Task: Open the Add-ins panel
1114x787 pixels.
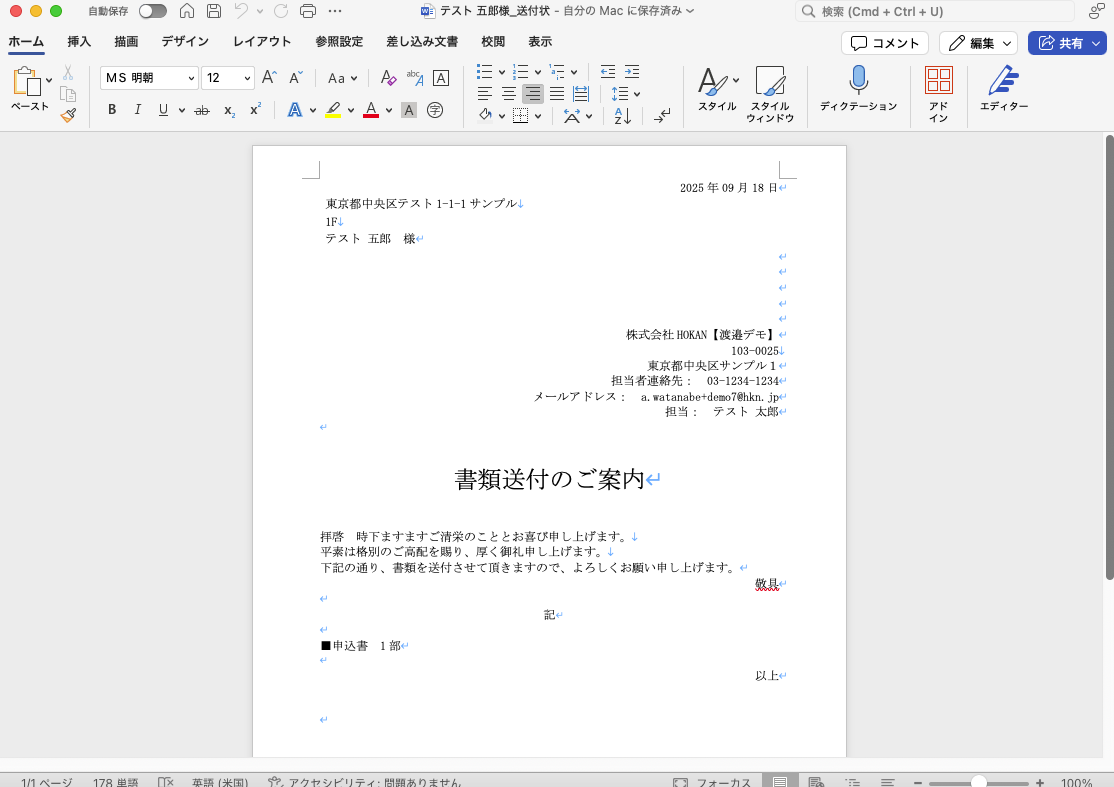Action: 938,88
